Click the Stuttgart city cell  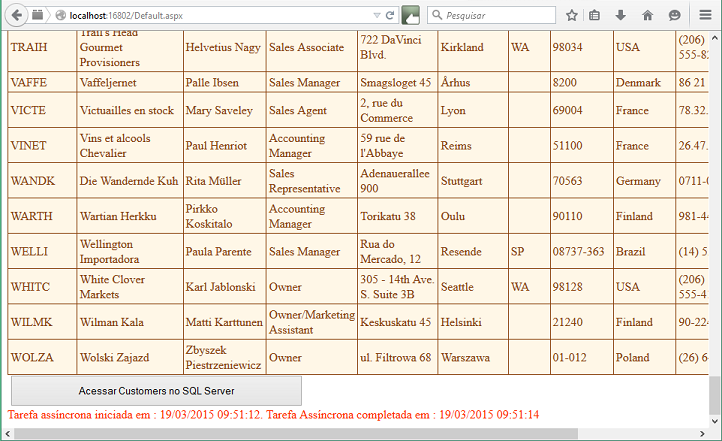pyautogui.click(x=473, y=181)
